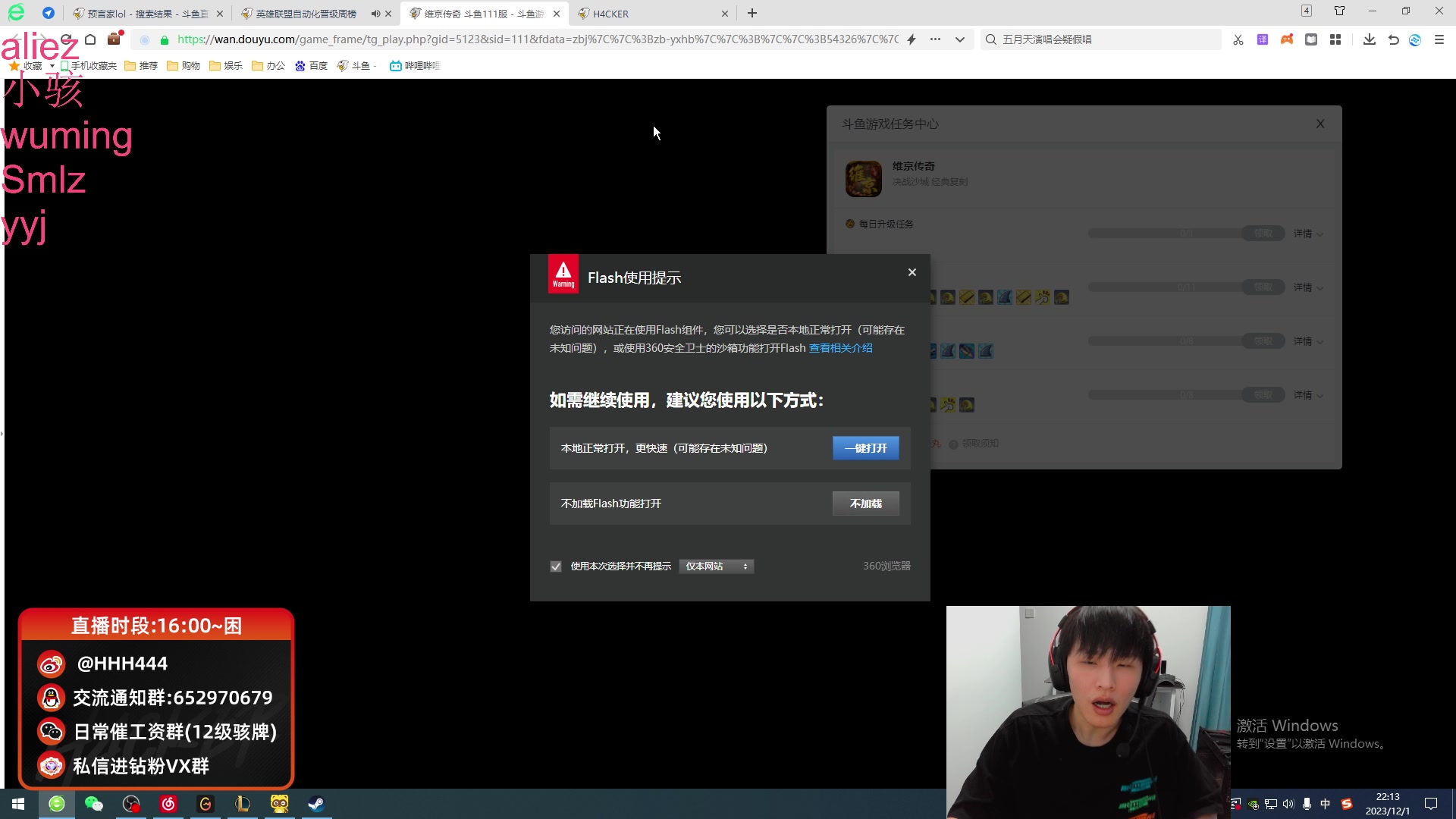The width and height of the screenshot is (1456, 819).
Task: Open the 办公 bookmarks folder
Action: [x=268, y=66]
